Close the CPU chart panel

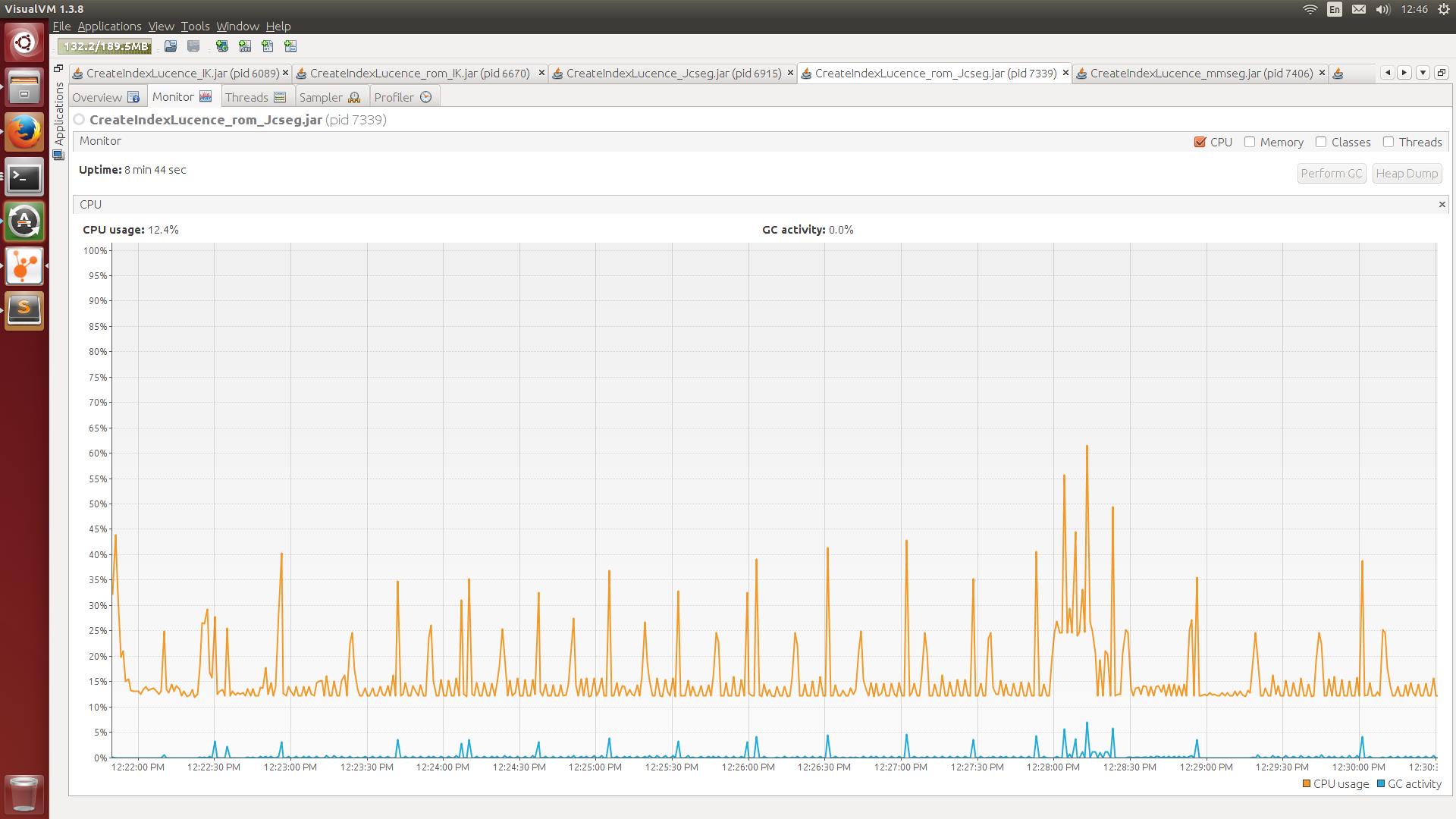click(x=1442, y=204)
